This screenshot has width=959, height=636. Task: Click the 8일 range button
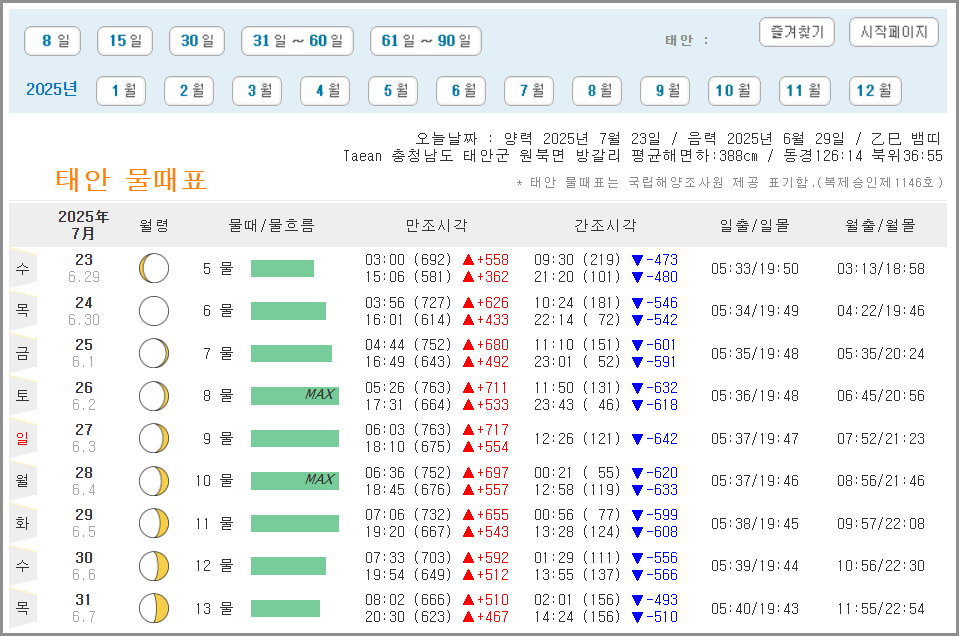pos(53,41)
